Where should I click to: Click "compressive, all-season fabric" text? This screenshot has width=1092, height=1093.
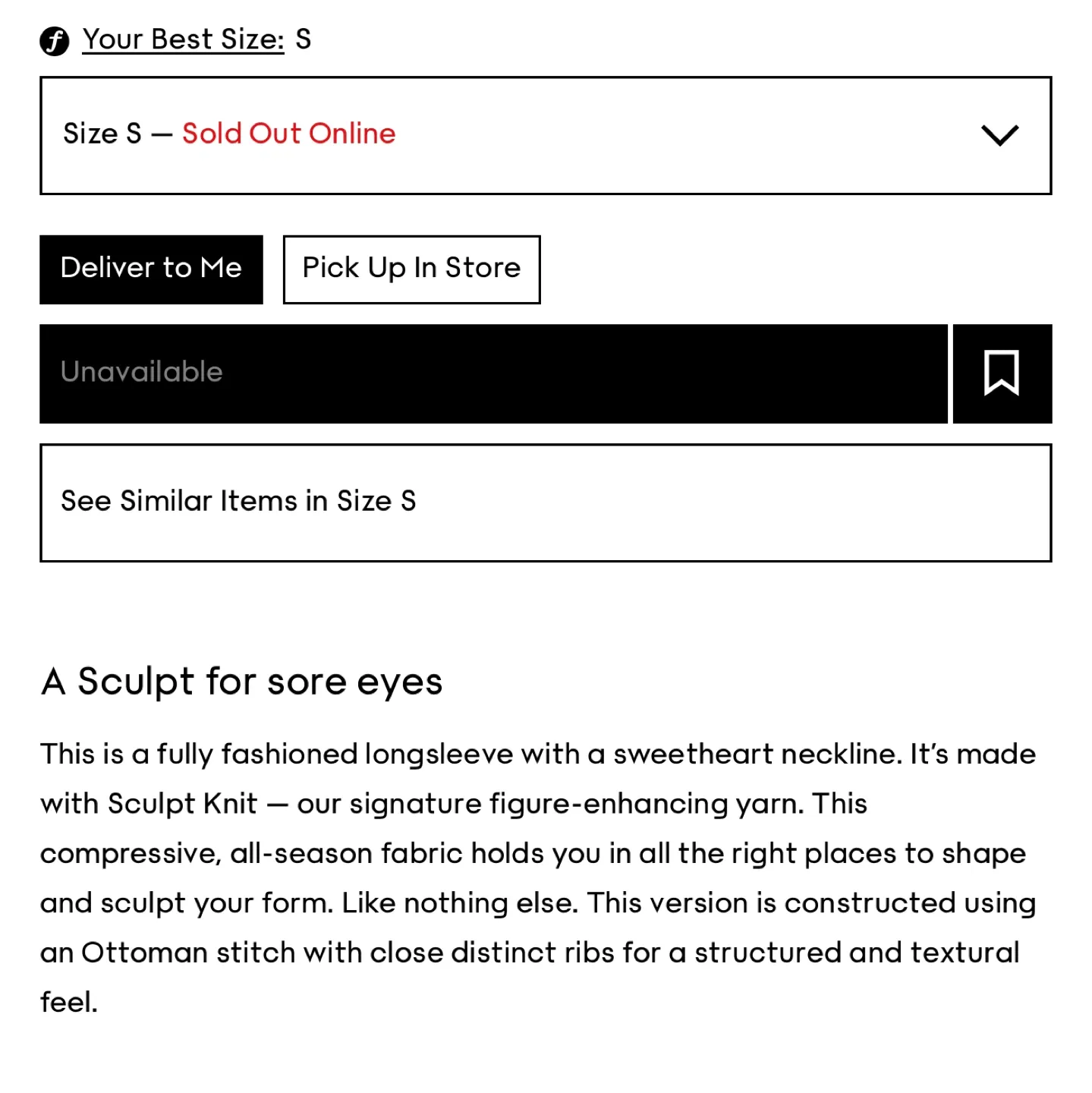(x=250, y=854)
